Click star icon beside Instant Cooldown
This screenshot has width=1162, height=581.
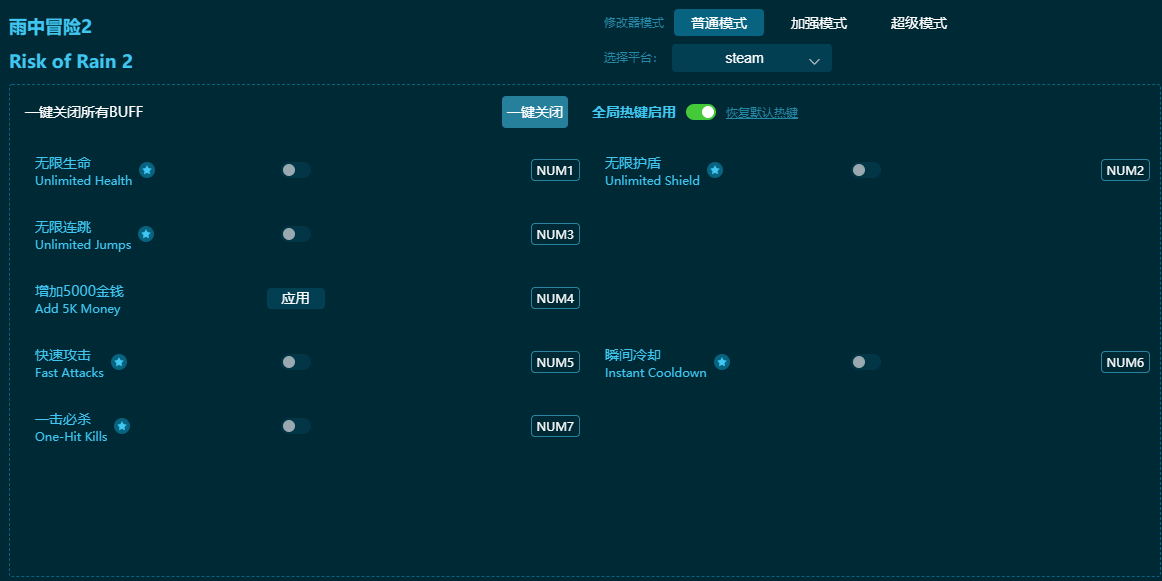[722, 362]
